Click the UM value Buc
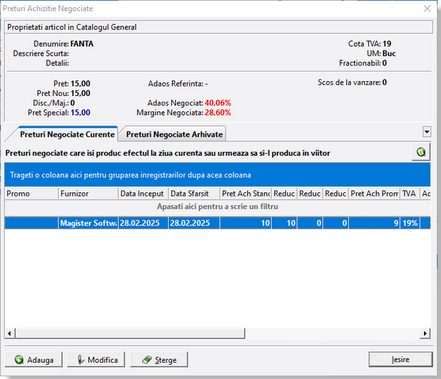This screenshot has width=441, height=379. (x=389, y=53)
